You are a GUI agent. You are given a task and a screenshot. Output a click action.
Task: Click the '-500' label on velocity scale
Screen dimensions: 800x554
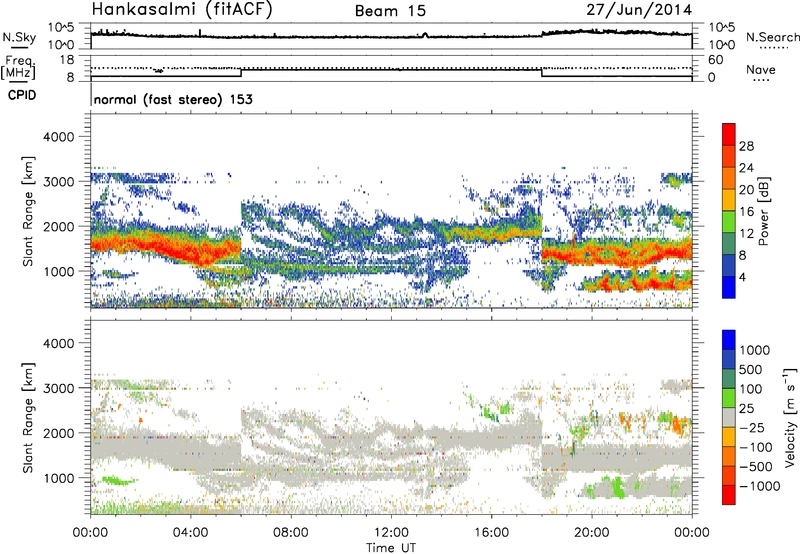tap(756, 467)
